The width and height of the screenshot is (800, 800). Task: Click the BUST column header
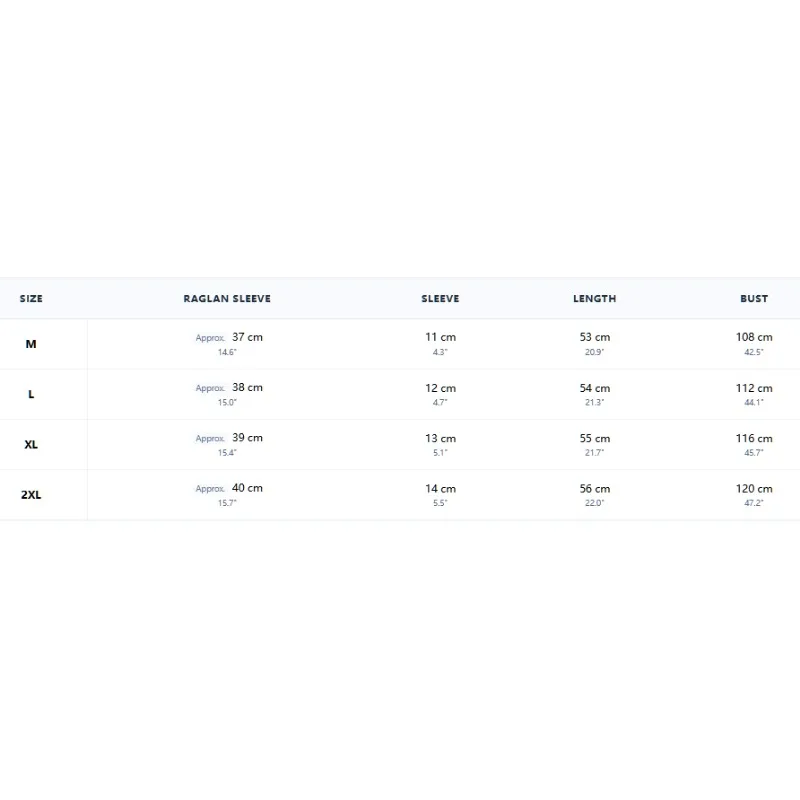click(754, 299)
